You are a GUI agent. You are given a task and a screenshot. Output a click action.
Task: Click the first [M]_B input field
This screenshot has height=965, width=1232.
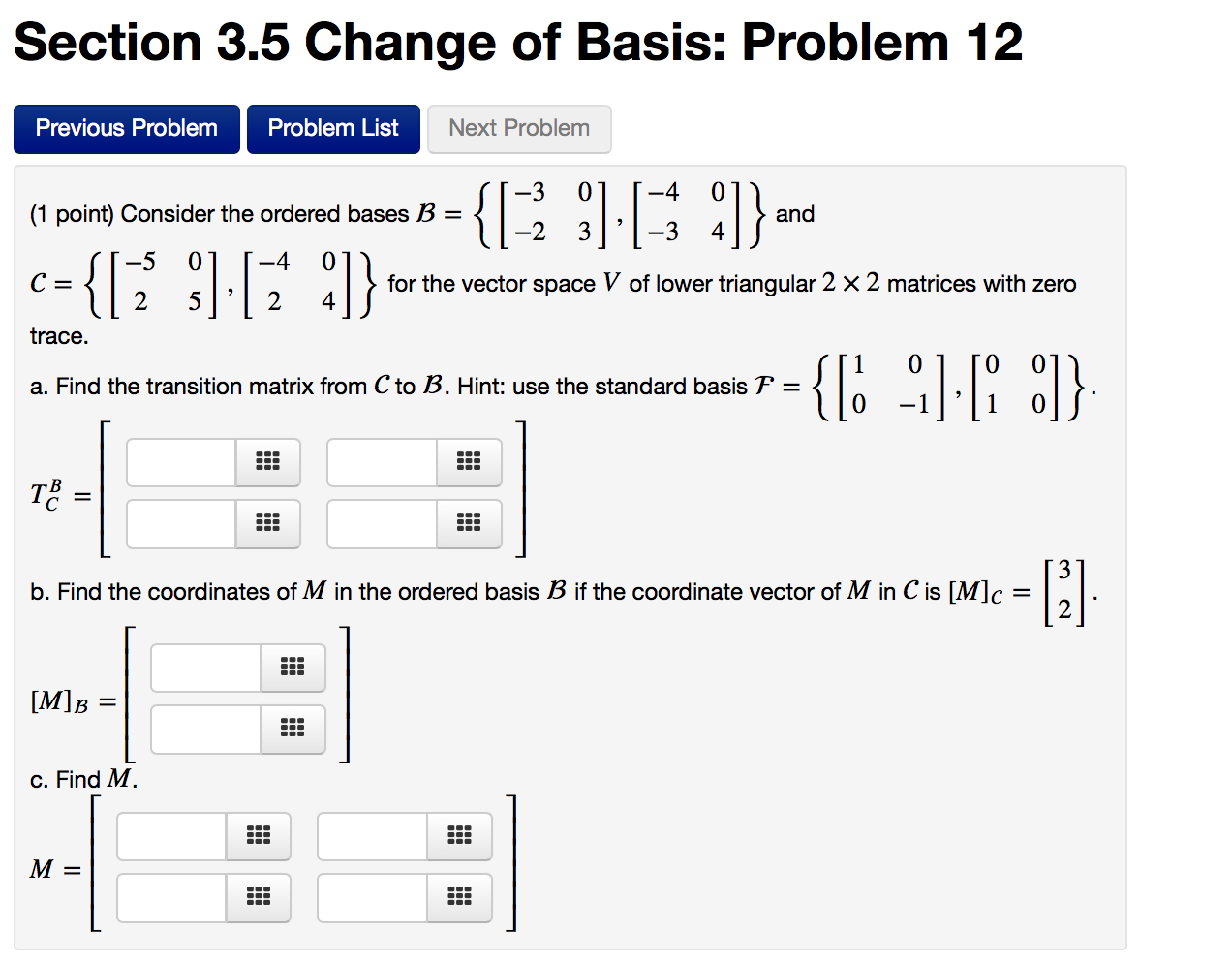[x=205, y=668]
